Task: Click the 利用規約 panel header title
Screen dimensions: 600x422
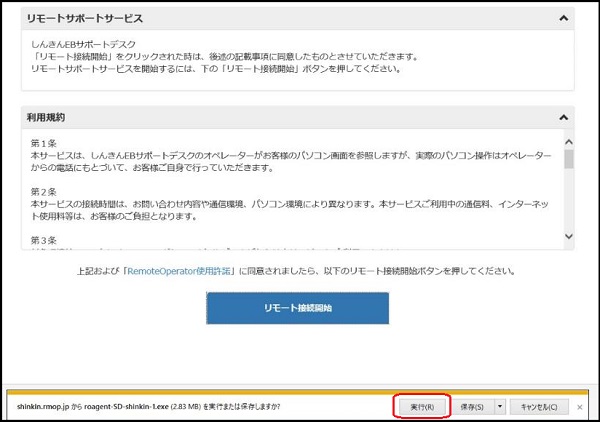Action: (x=47, y=117)
